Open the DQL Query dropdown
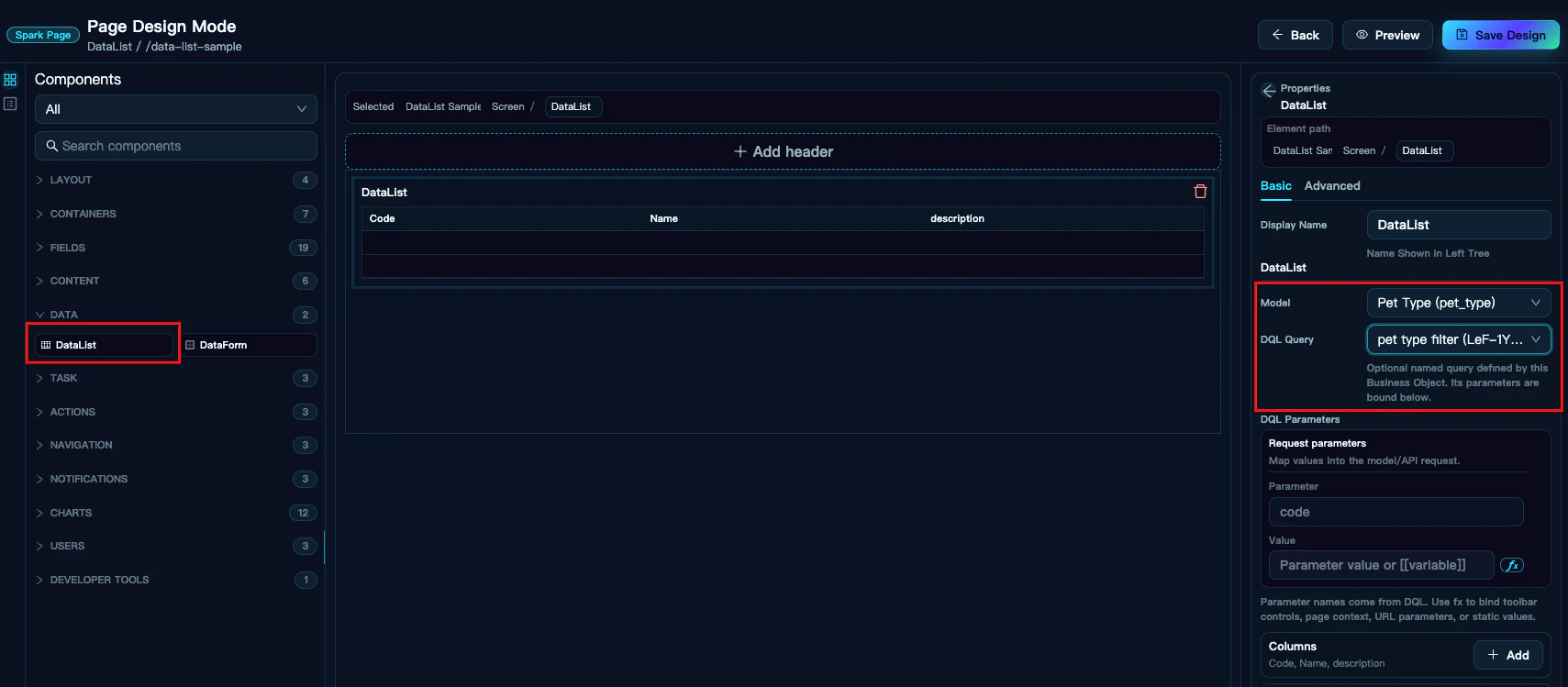This screenshot has width=1568, height=687. [x=1459, y=339]
